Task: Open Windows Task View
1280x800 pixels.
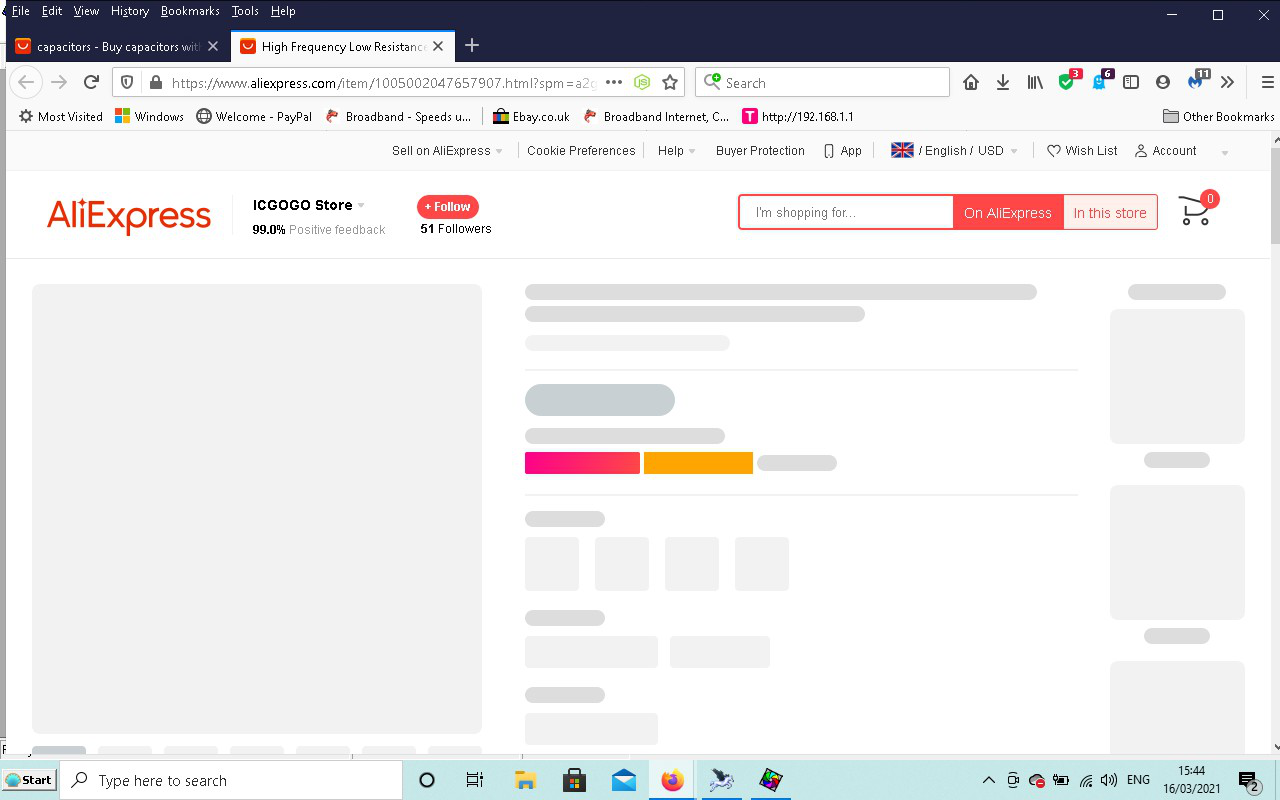Action: pyautogui.click(x=475, y=780)
